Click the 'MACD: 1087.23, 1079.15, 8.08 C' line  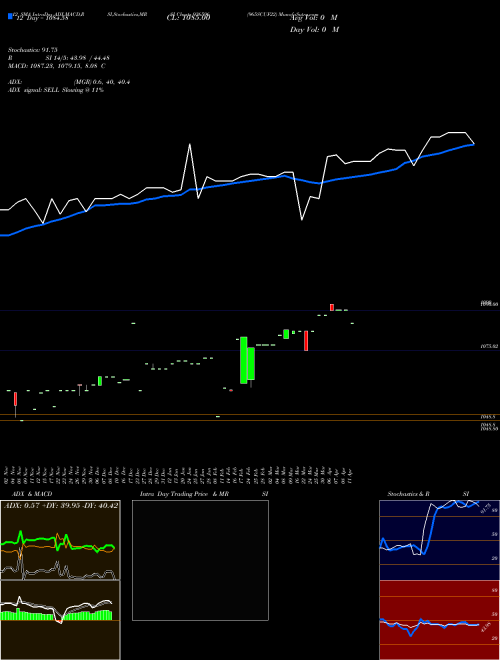[57, 66]
